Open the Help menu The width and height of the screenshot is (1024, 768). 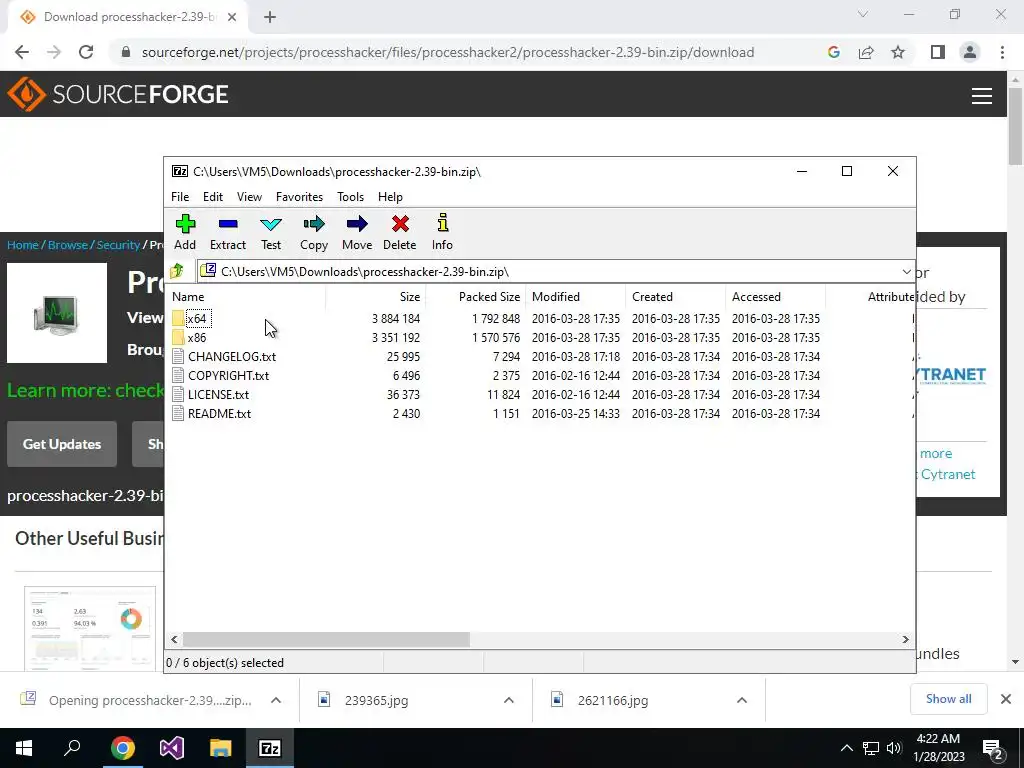click(x=390, y=197)
